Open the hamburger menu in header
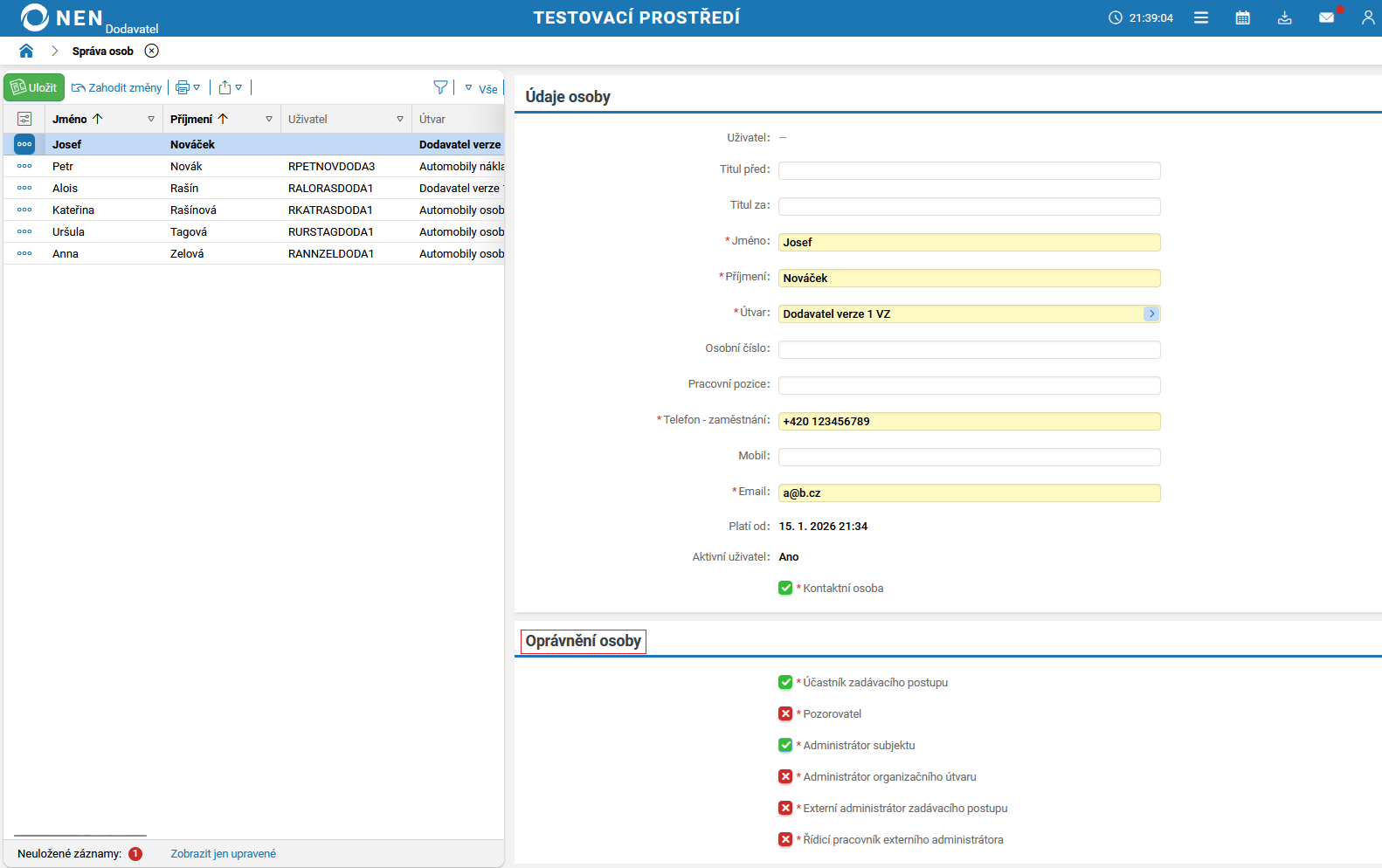Viewport: 1382px width, 868px height. (1201, 17)
